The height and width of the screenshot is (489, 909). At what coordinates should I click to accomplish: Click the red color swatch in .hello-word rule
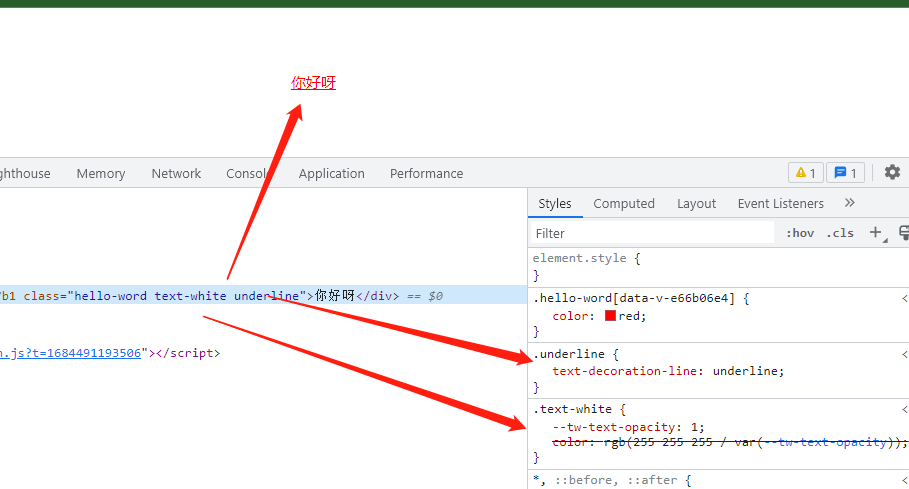610,316
